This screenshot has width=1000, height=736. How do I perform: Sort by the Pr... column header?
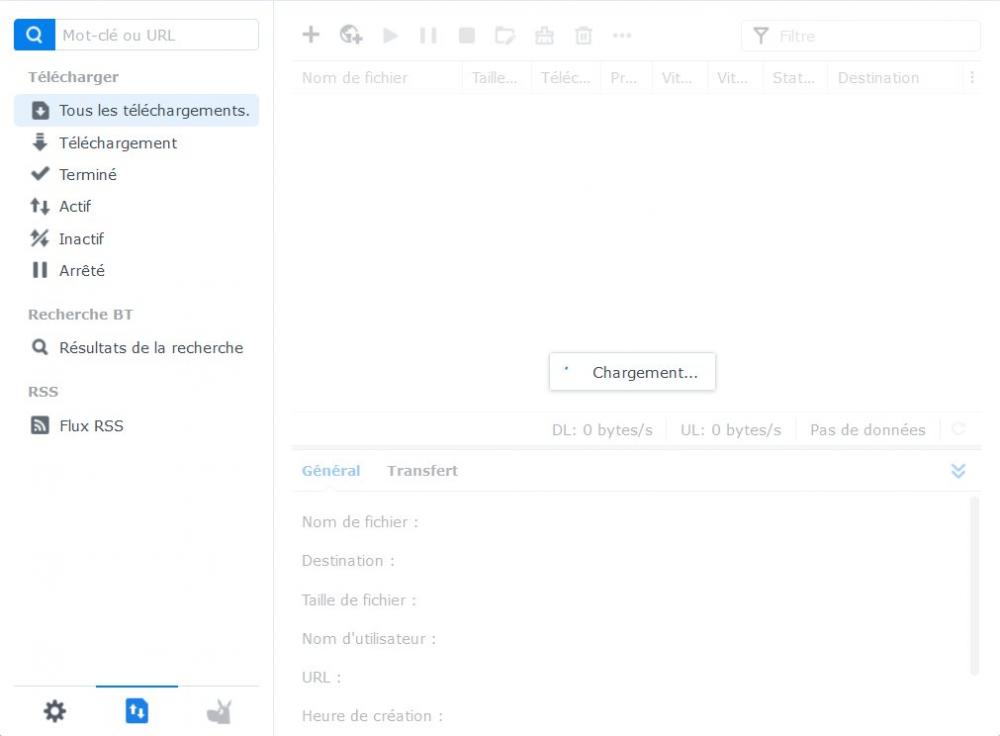point(626,78)
